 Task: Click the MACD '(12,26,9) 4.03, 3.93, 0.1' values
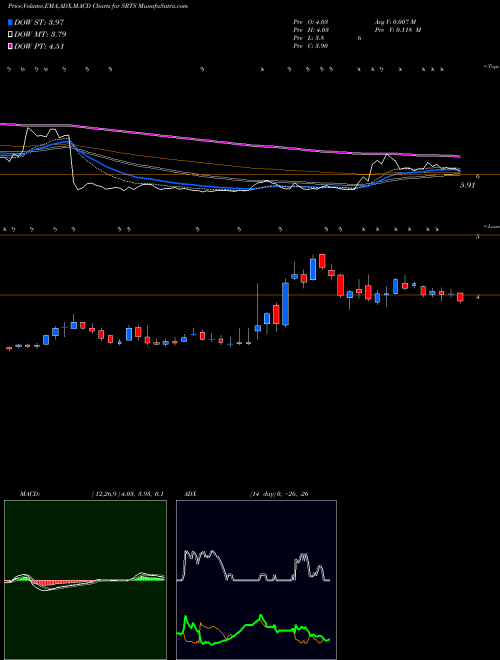coord(128,494)
